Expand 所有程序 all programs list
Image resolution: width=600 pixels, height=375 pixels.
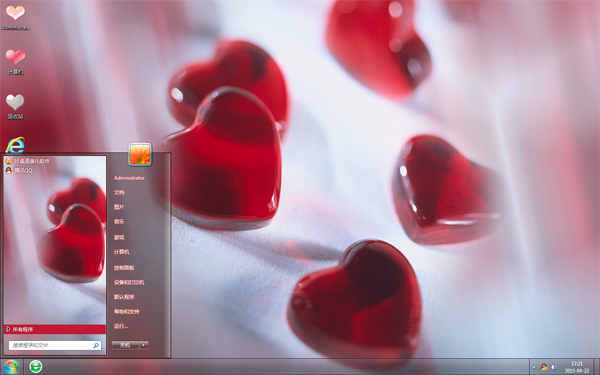coord(55,329)
